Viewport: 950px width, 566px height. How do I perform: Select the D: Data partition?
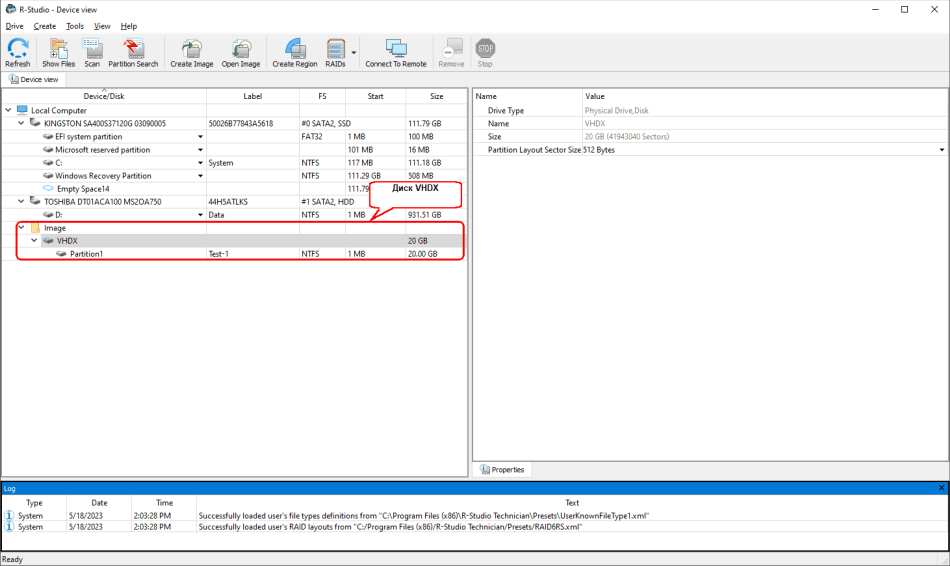tap(234, 215)
